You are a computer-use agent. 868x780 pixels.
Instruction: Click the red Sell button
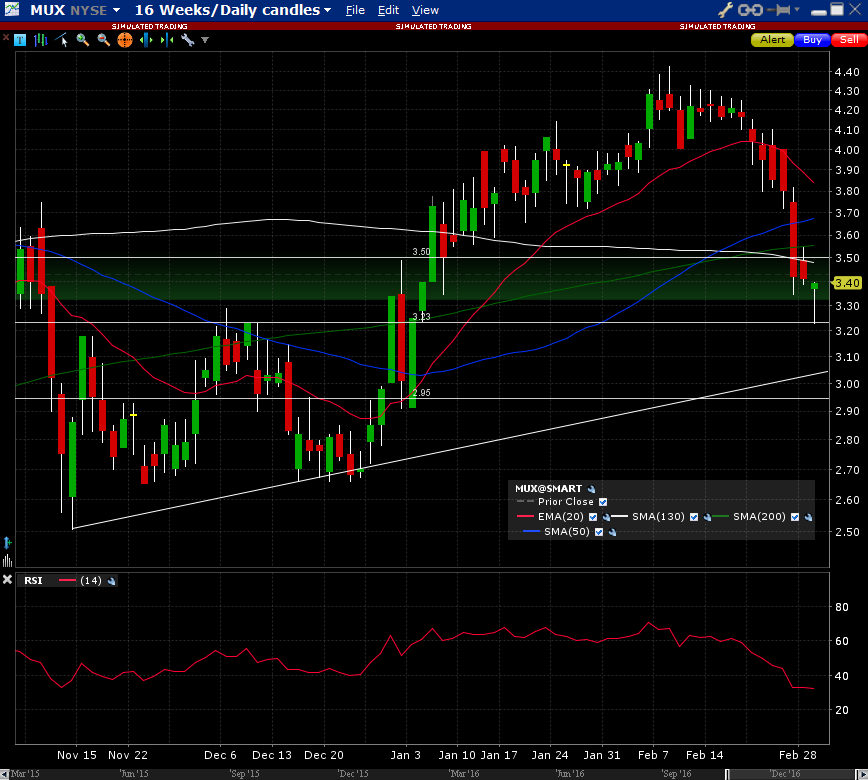point(848,40)
